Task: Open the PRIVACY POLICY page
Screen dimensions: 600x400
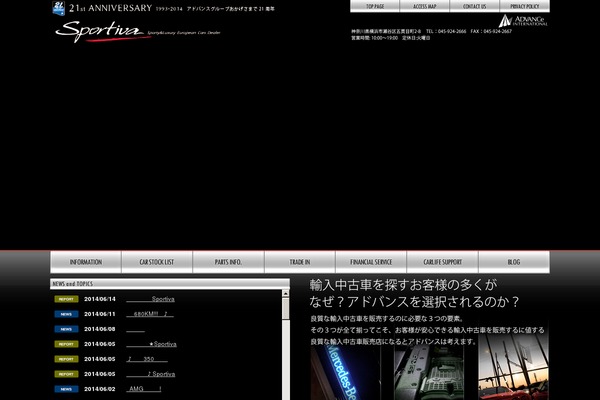Action: [x=525, y=6]
